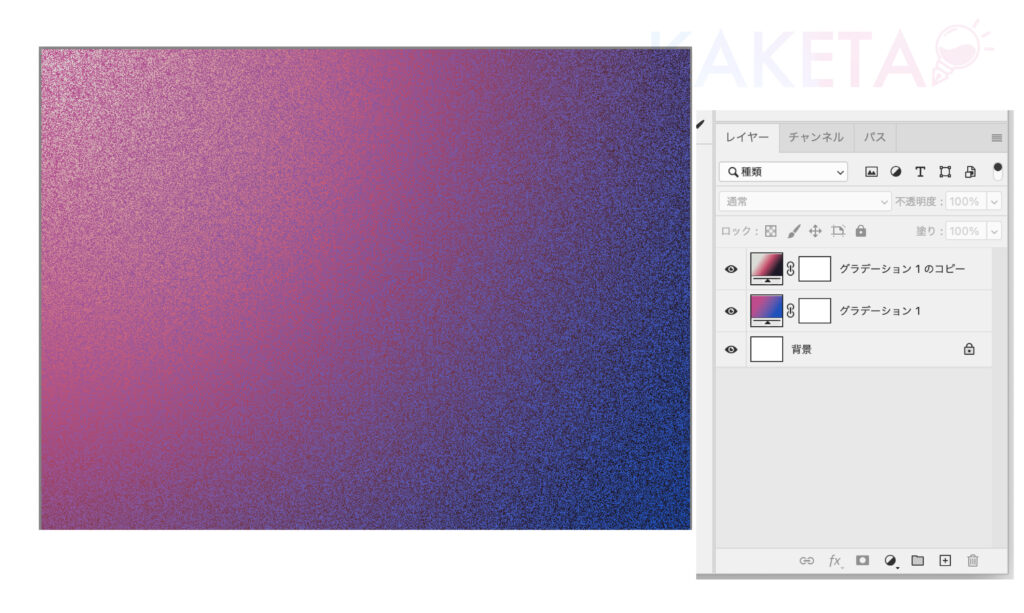This screenshot has height=613, width=1024.
Task: Delete the layer with the trash icon
Action: coord(972,561)
